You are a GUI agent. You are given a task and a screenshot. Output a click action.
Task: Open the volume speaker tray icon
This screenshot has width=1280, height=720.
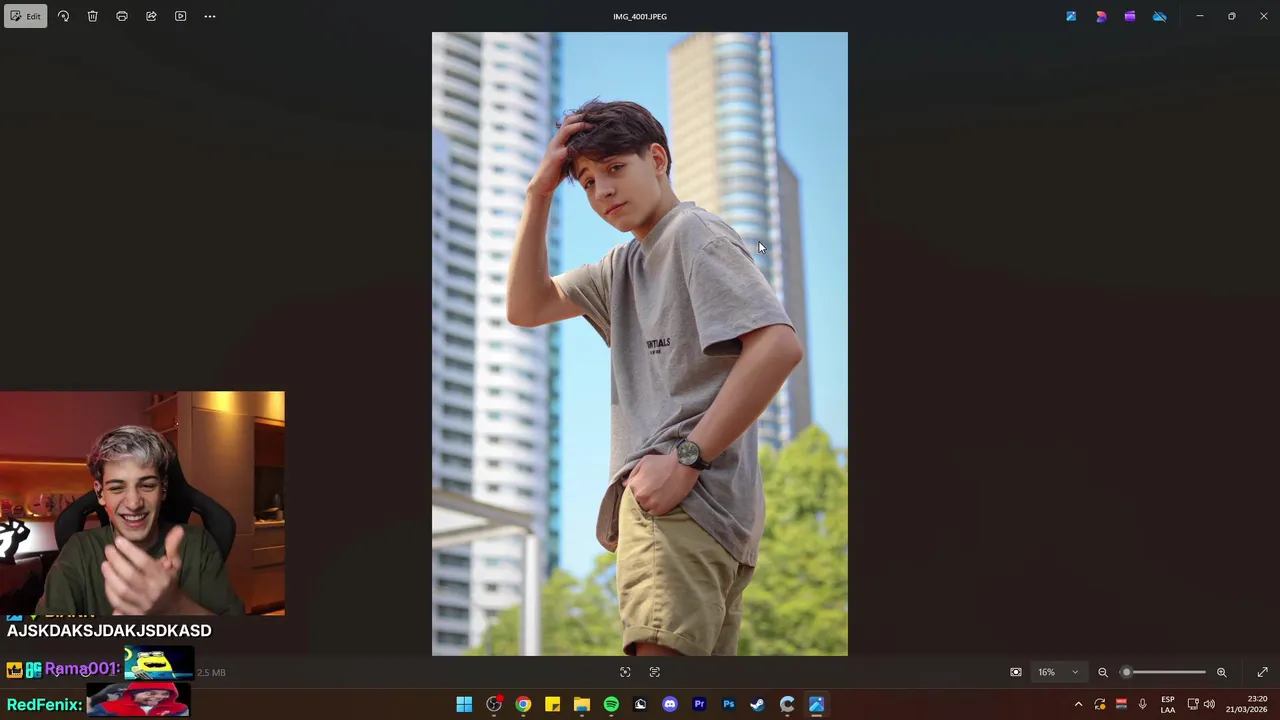coord(1209,704)
